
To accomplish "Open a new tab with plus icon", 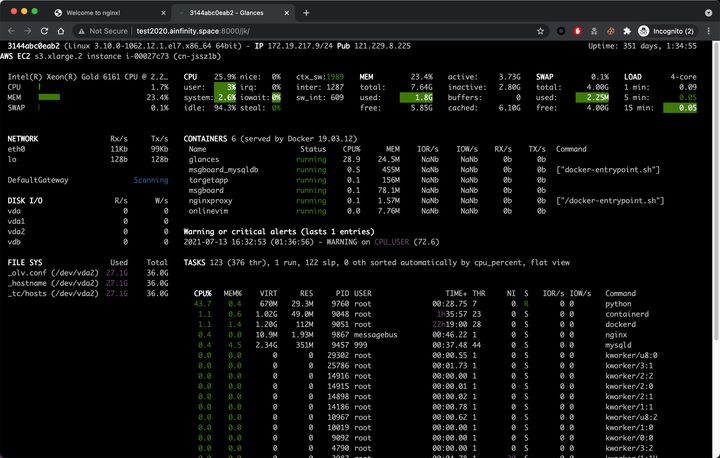I will click(x=306, y=13).
